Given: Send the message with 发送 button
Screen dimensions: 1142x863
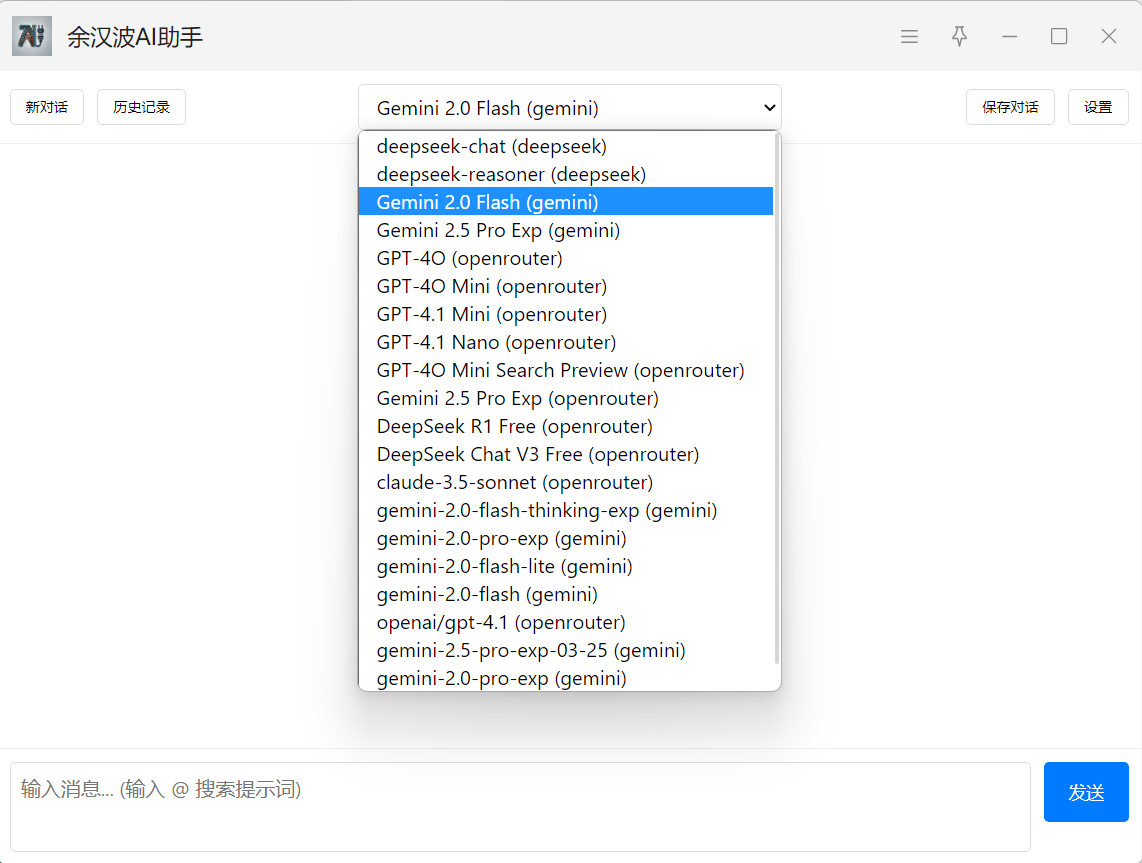Looking at the screenshot, I should click(x=1086, y=792).
